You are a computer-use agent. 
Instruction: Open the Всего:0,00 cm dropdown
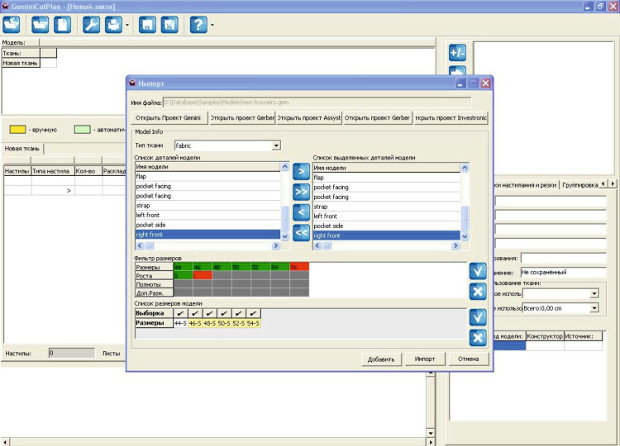pyautogui.click(x=595, y=306)
